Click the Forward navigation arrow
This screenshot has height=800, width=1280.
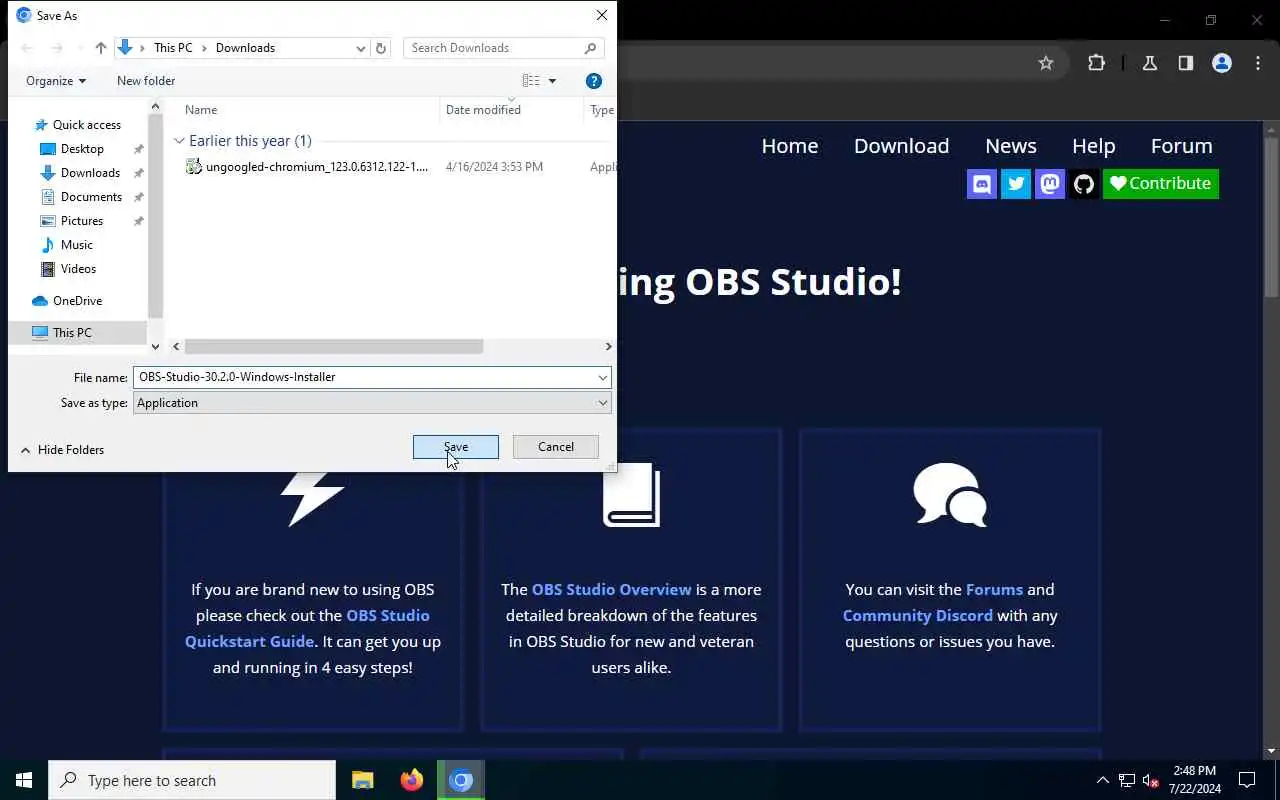pyautogui.click(x=56, y=48)
